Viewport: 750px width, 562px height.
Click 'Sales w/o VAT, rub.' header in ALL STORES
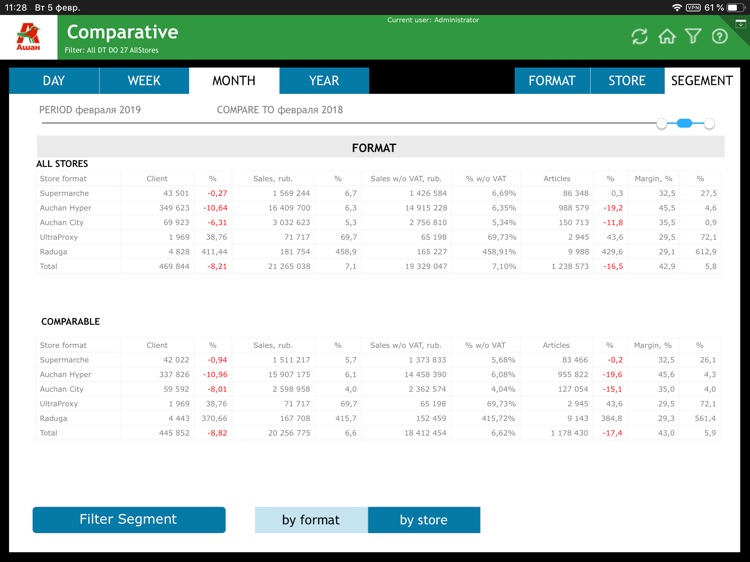406,178
